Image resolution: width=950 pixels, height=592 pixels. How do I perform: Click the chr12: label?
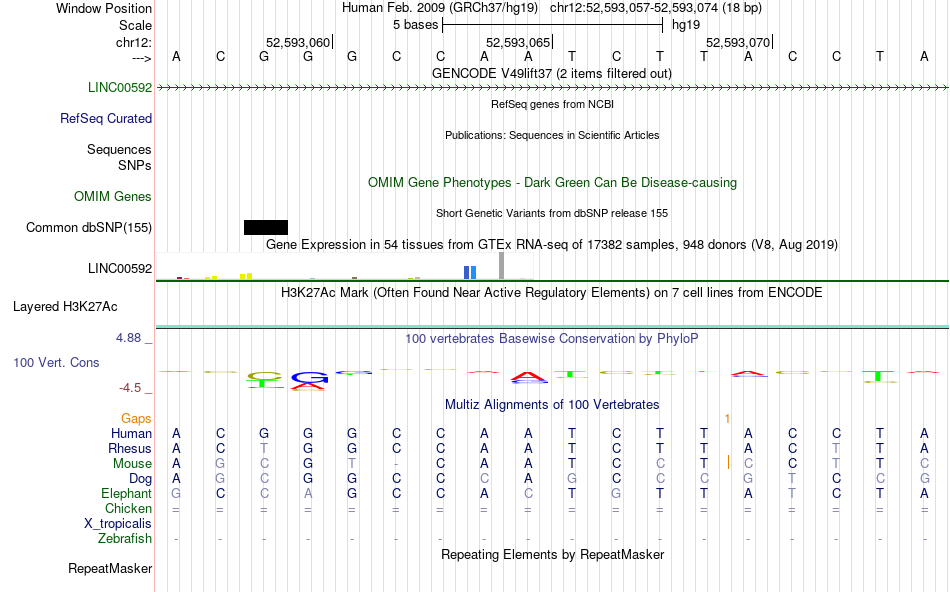click(x=134, y=42)
